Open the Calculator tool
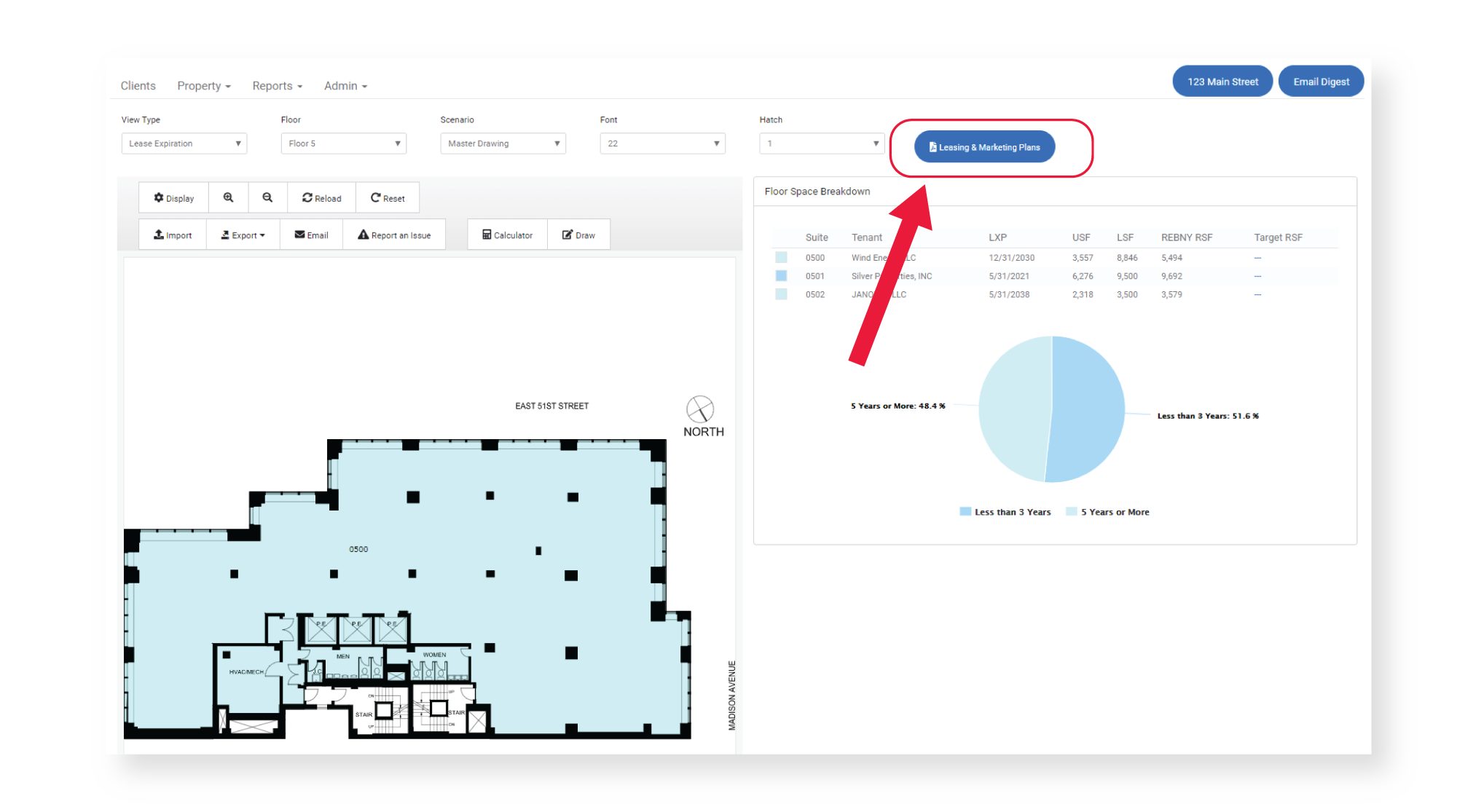The height and width of the screenshot is (812, 1457). (507, 234)
